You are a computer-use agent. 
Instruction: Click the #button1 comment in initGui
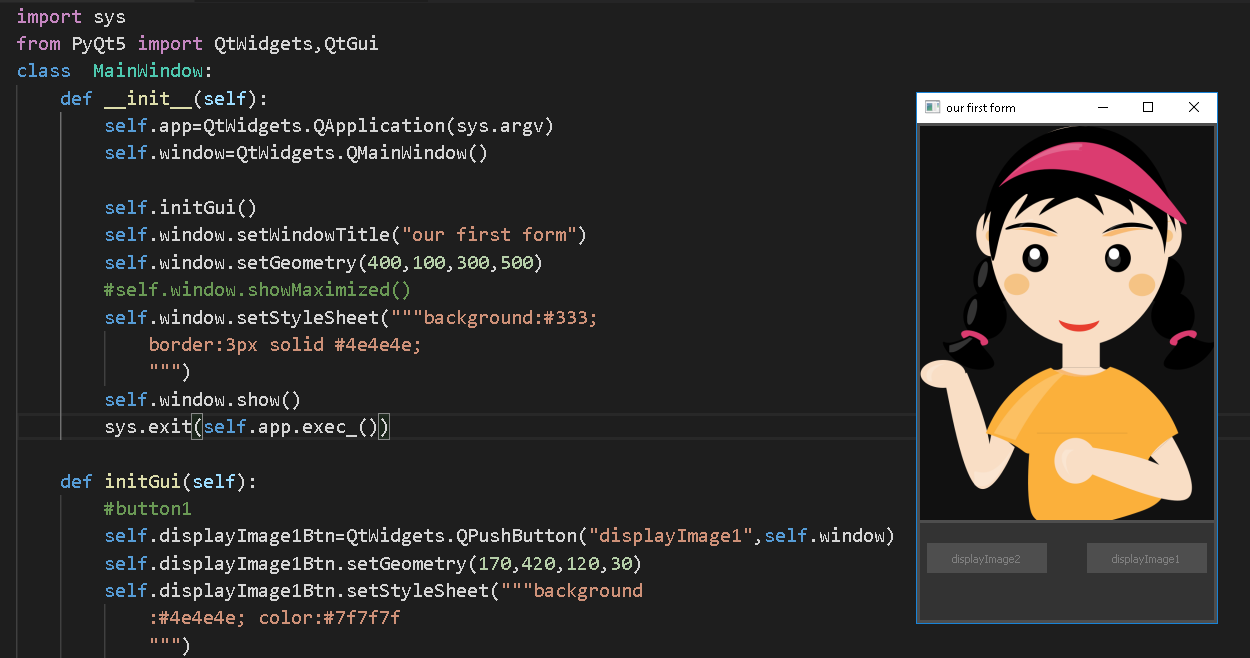coord(147,508)
